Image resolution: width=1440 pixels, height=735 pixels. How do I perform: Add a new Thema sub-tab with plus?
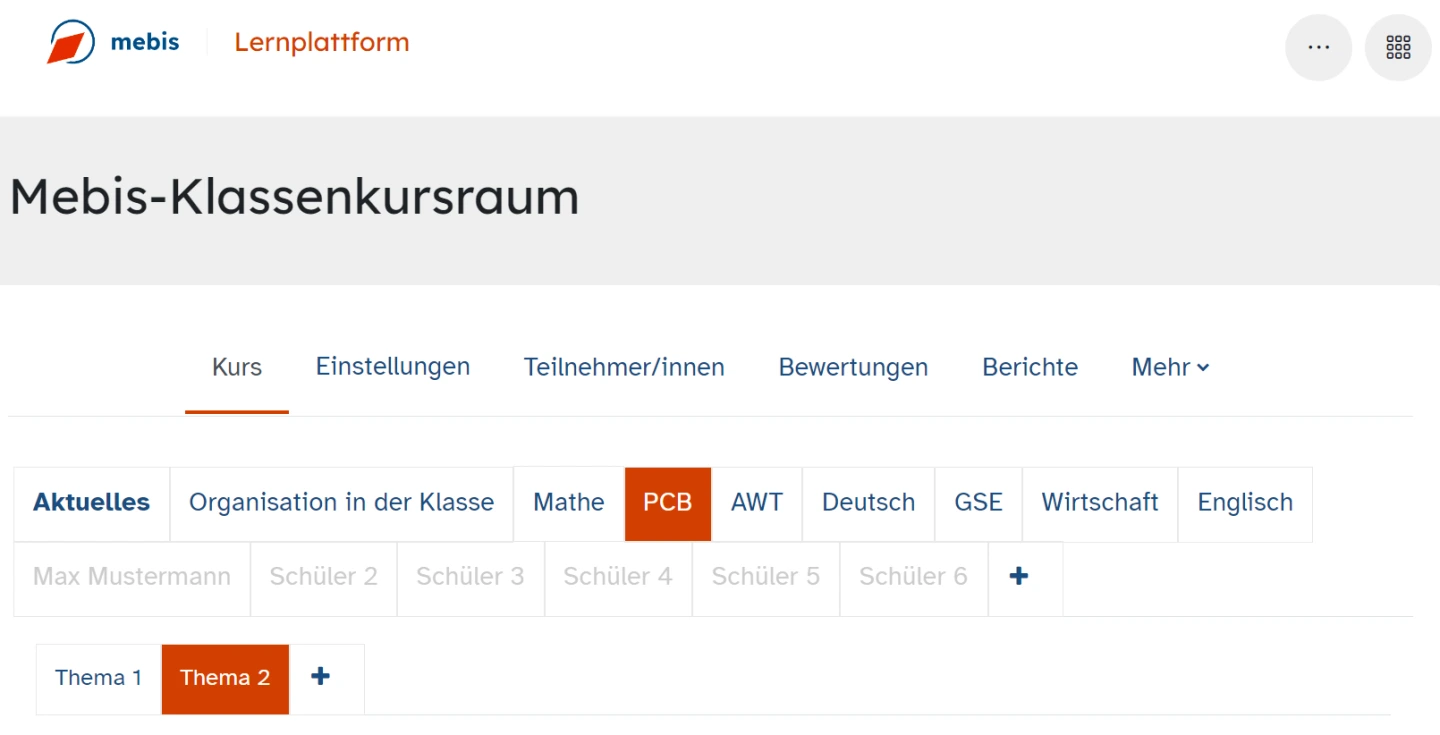tap(320, 677)
